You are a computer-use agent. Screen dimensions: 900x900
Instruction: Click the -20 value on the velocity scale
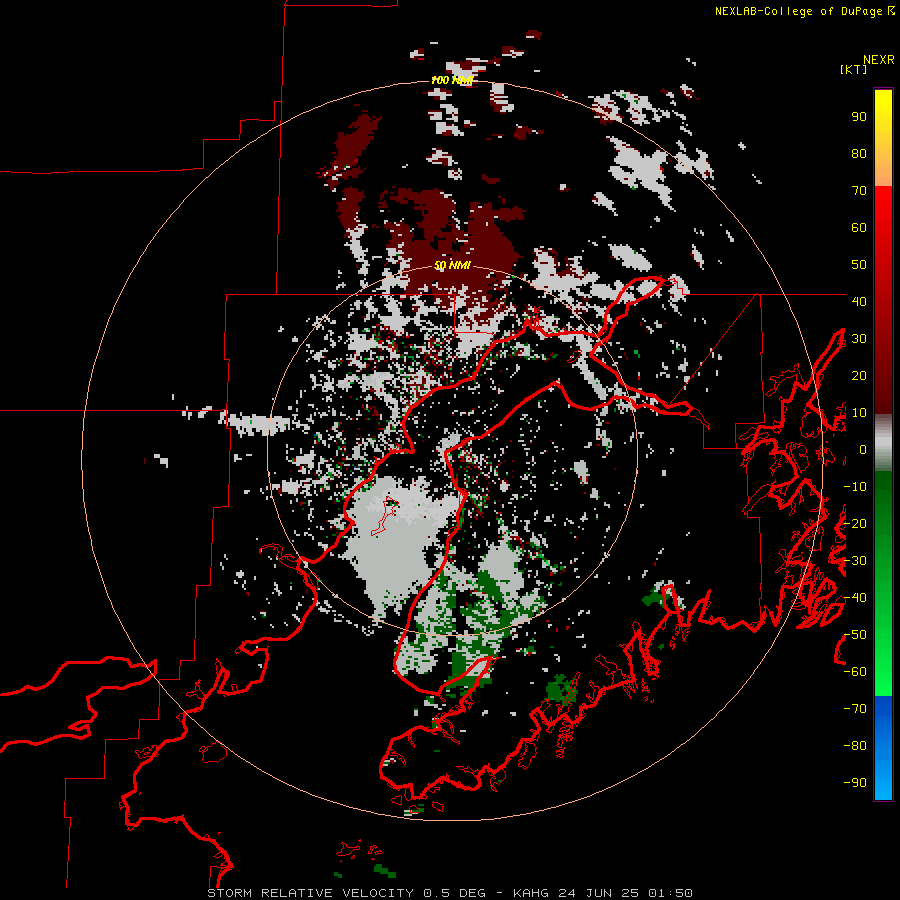(x=855, y=523)
